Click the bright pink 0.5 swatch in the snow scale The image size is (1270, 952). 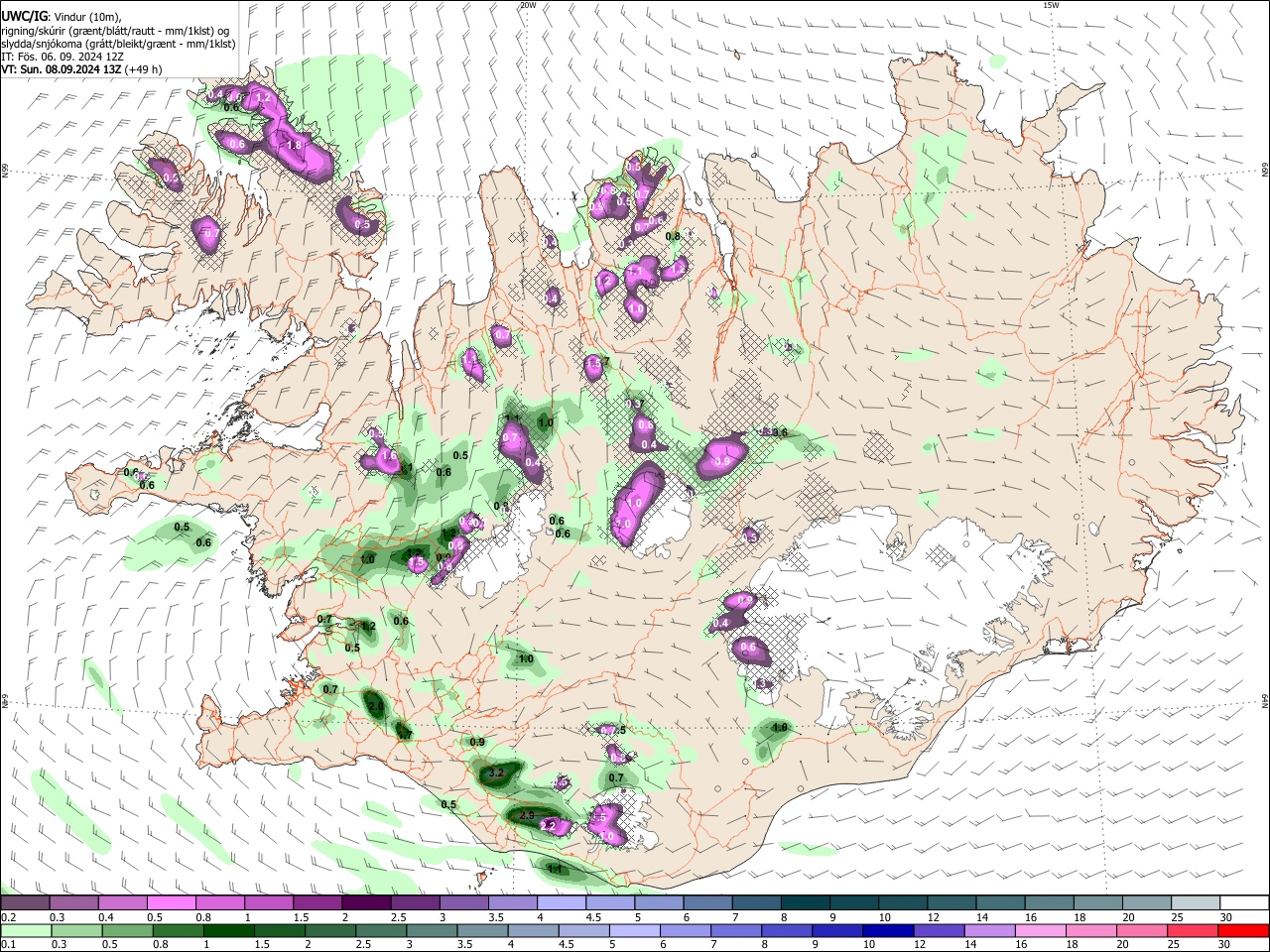(x=171, y=903)
